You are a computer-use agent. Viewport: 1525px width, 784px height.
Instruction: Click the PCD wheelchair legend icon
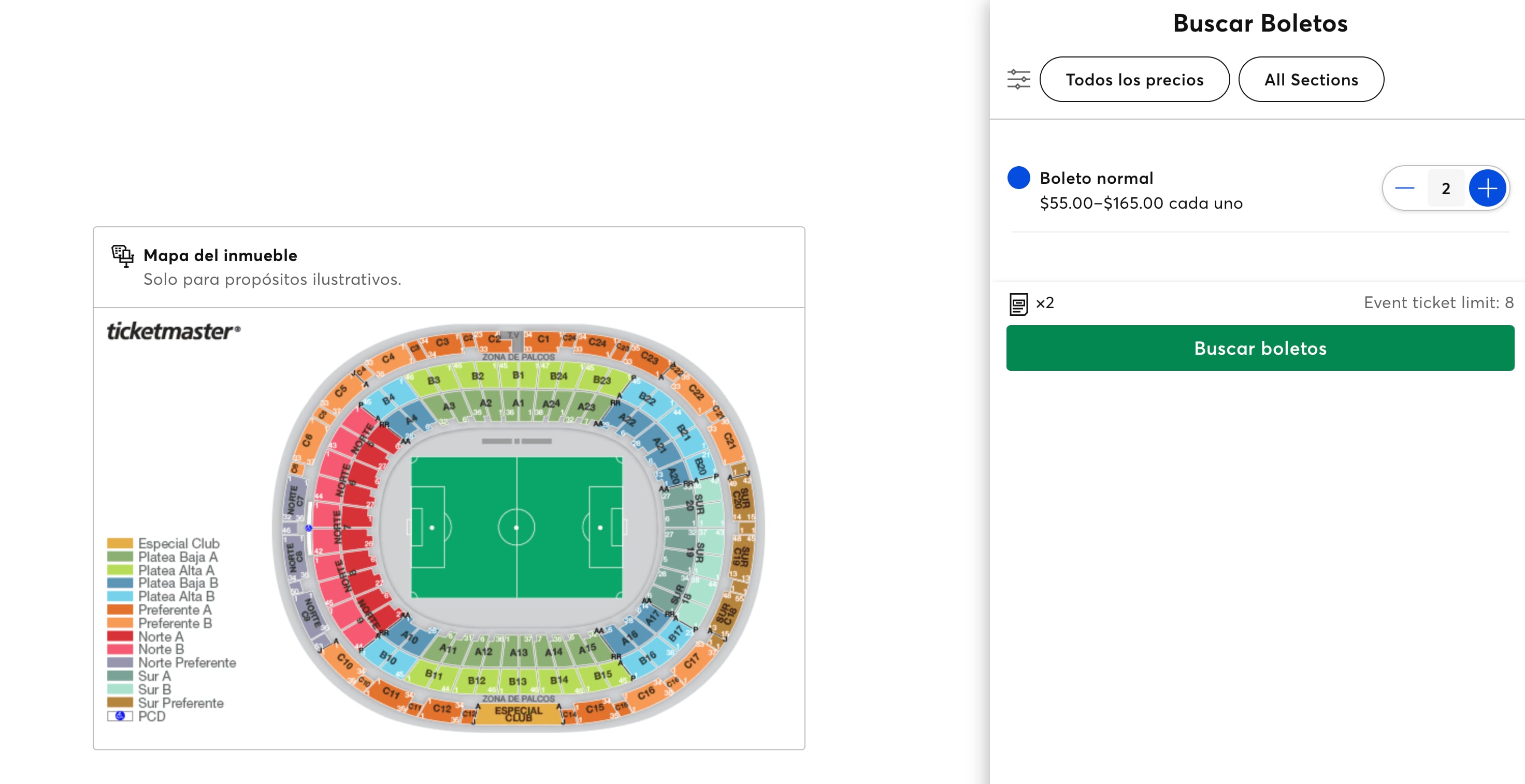coord(120,716)
